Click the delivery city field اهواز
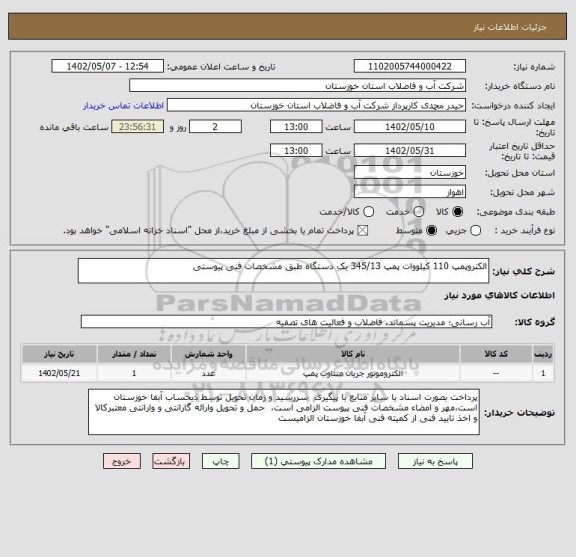Viewport: 576px width, 557px height. click(x=410, y=192)
